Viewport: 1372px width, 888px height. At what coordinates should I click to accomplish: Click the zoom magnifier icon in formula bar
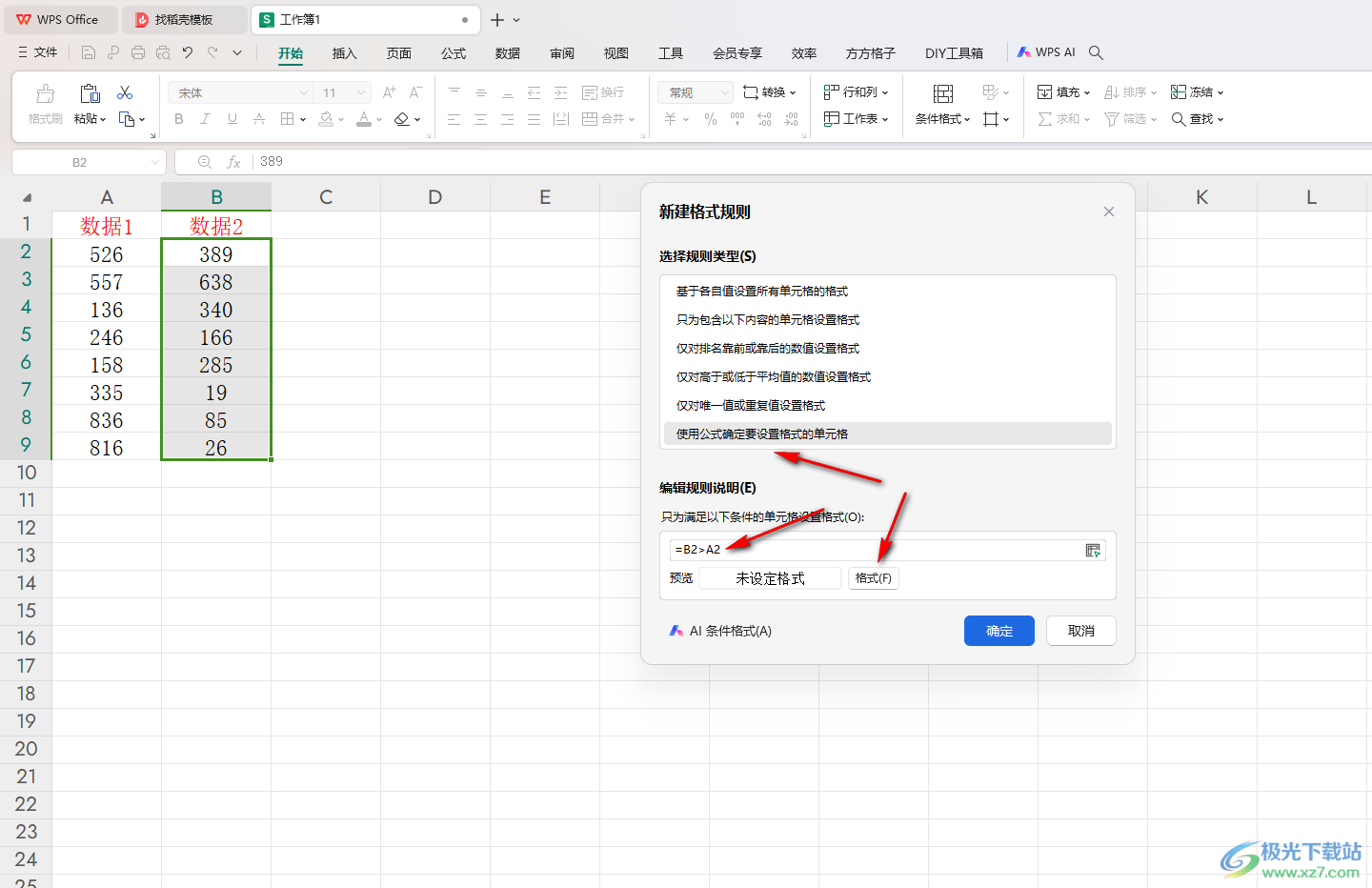click(x=205, y=162)
